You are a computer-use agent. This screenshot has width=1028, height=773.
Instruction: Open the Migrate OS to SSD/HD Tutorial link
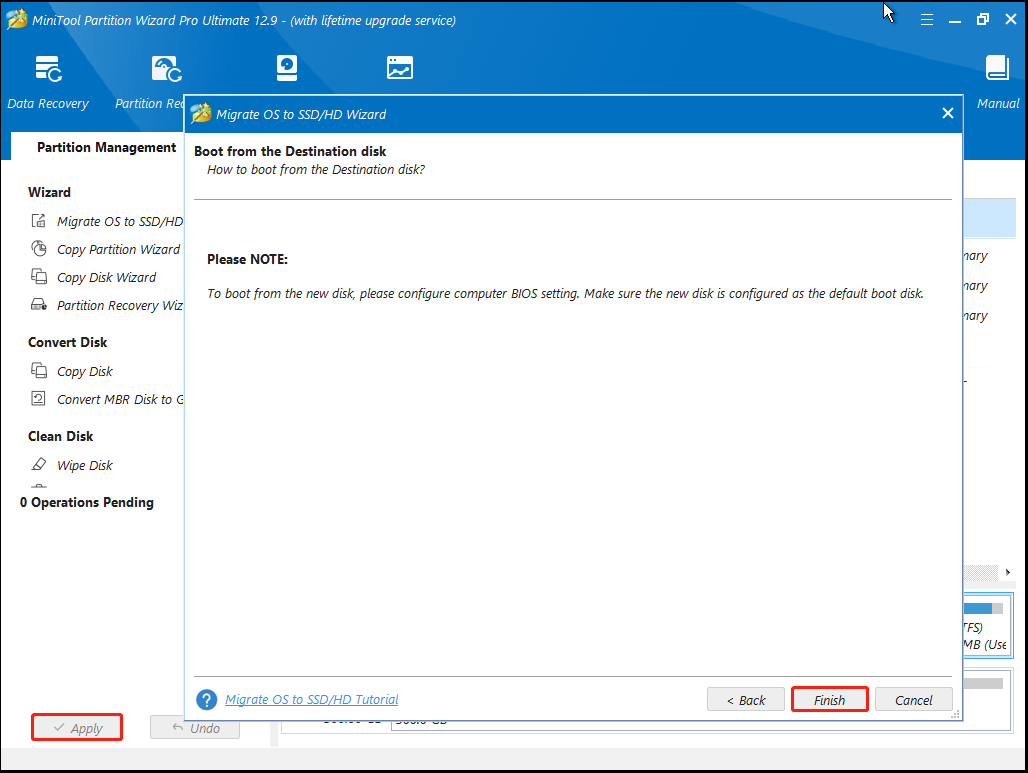click(x=311, y=700)
